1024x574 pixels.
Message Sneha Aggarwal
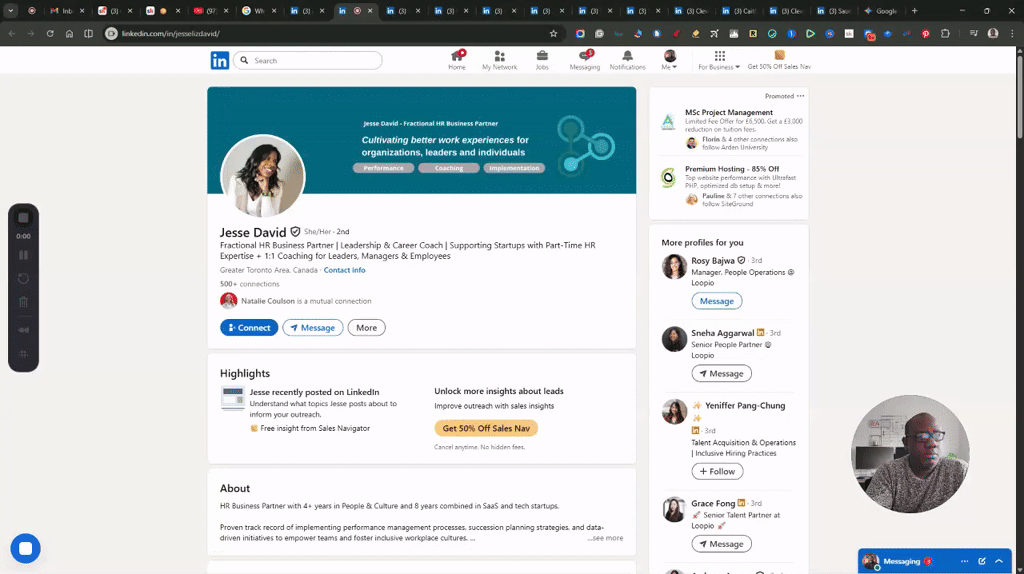pyautogui.click(x=721, y=374)
